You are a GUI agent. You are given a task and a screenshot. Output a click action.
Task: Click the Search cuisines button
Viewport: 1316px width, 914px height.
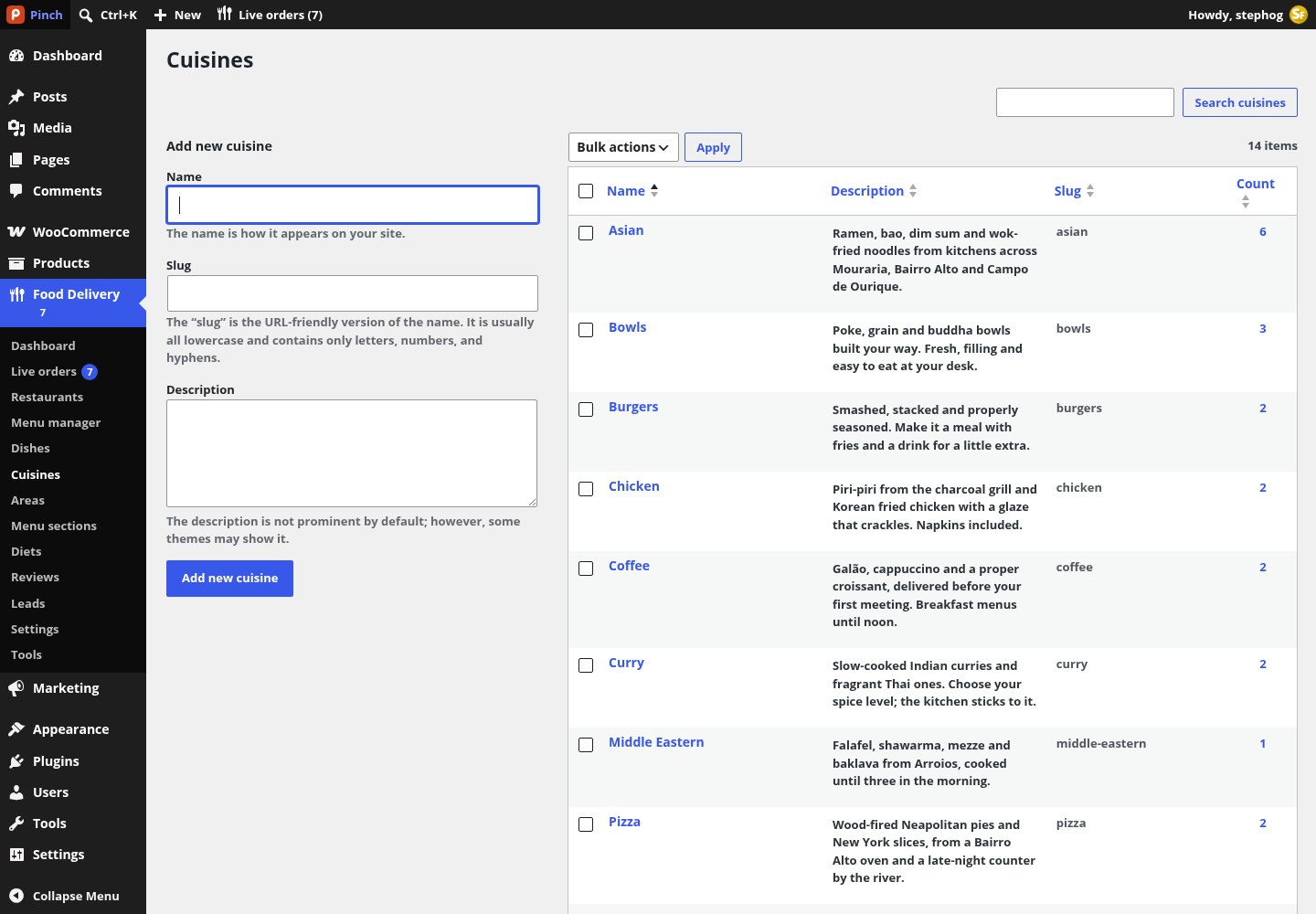click(1240, 102)
